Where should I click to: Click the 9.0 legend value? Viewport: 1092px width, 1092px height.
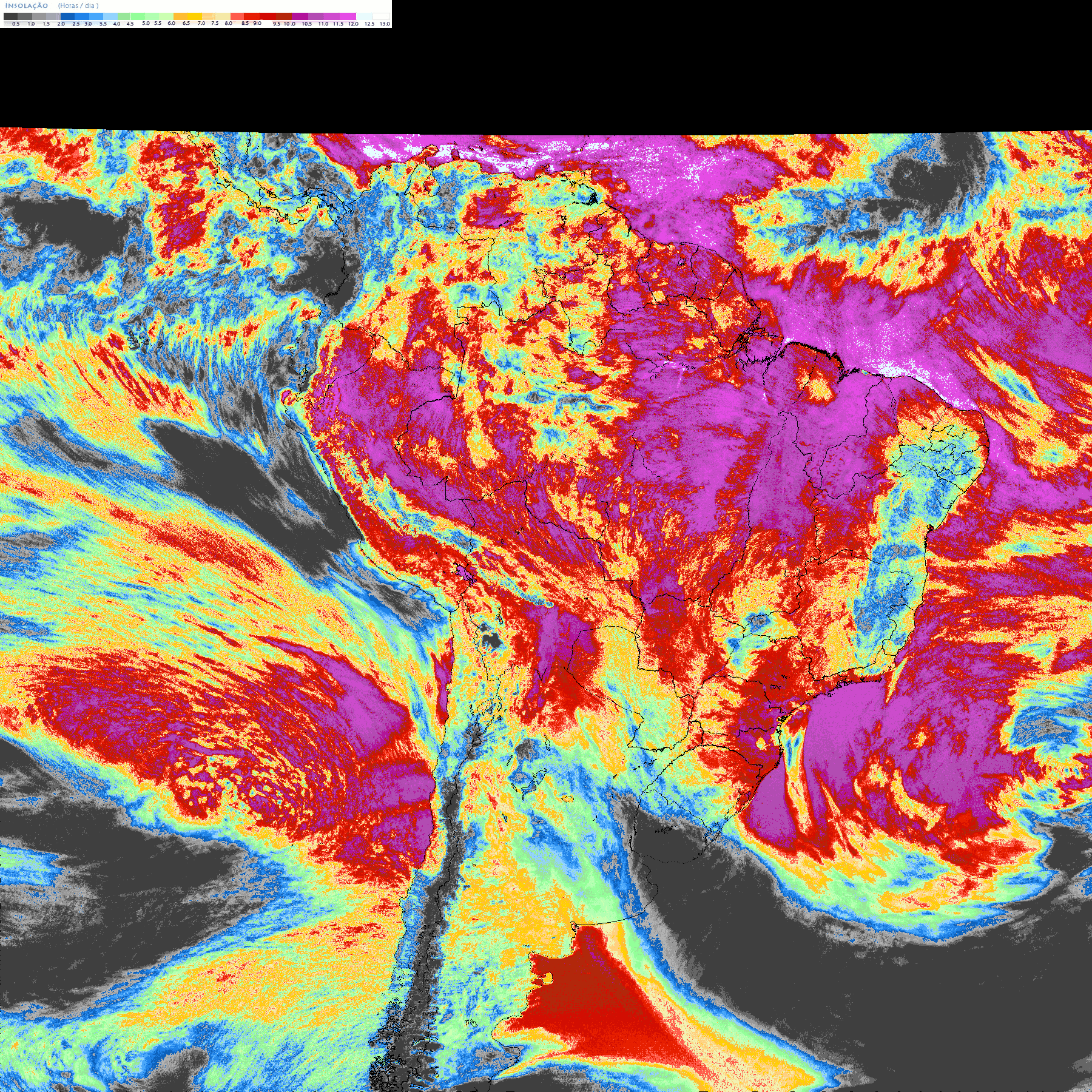(257, 23)
